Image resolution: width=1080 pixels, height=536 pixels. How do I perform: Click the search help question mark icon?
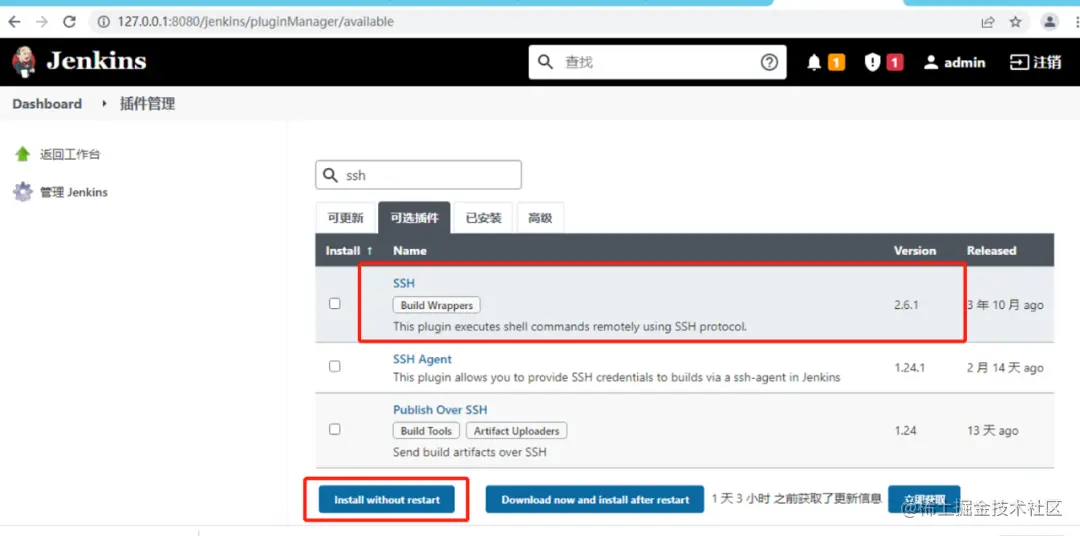(769, 62)
